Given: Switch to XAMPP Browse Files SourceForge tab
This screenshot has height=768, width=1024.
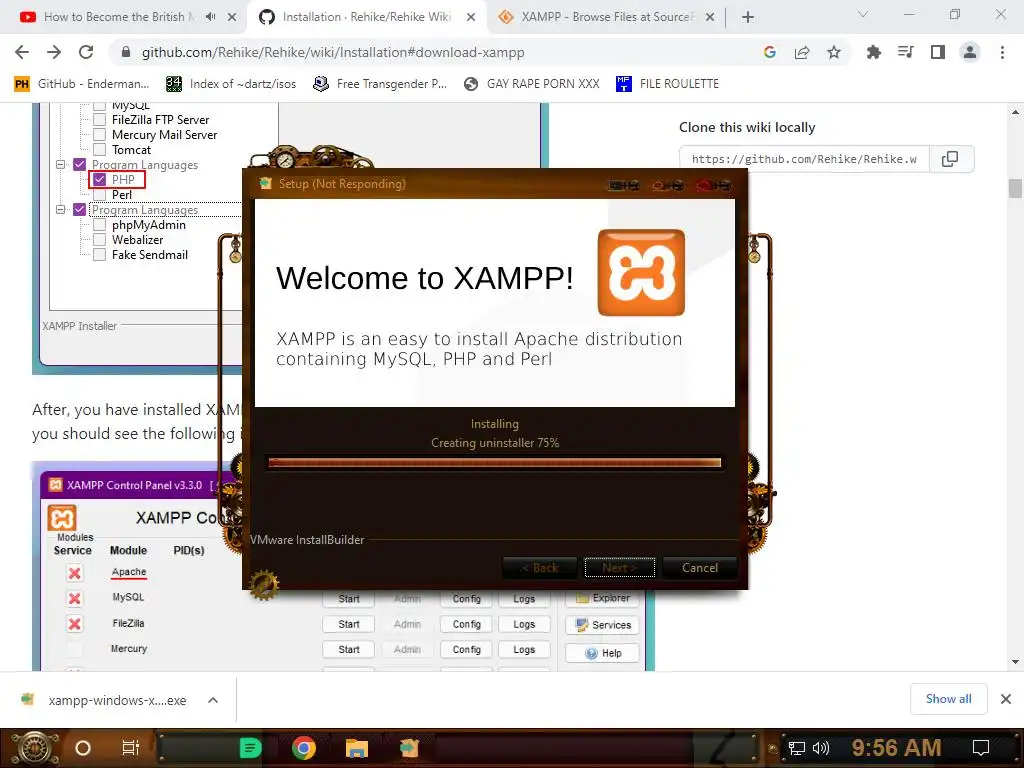Looking at the screenshot, I should pos(607,17).
